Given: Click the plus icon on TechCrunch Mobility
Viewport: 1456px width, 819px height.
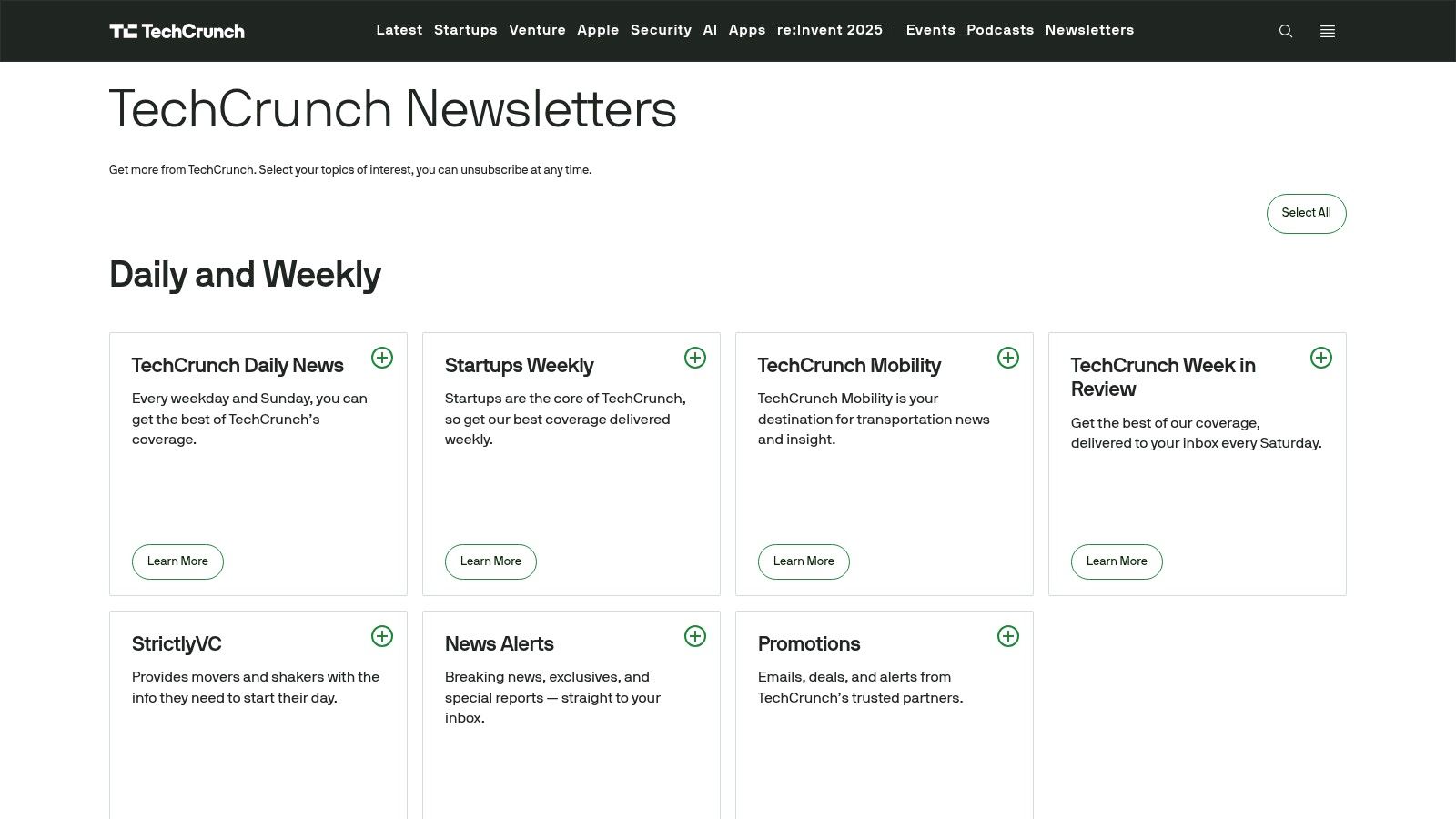Looking at the screenshot, I should (1008, 358).
